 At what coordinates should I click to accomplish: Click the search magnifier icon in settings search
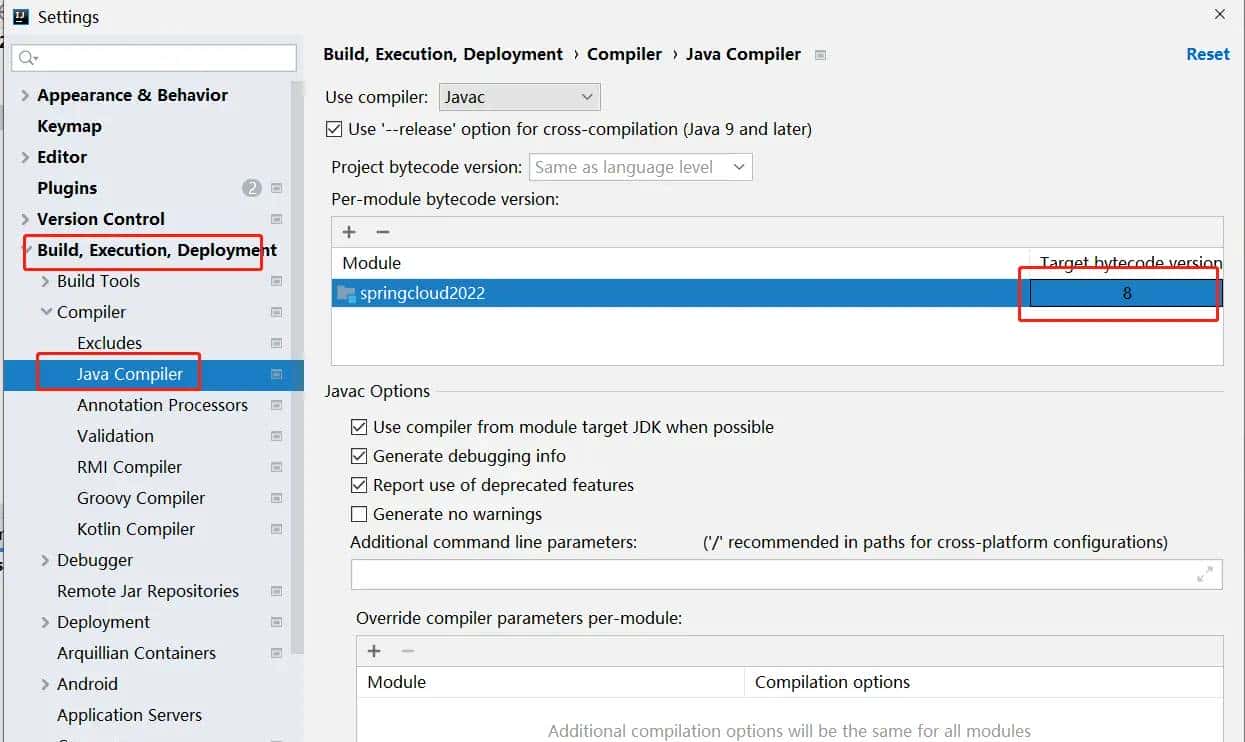pyautogui.click(x=27, y=58)
